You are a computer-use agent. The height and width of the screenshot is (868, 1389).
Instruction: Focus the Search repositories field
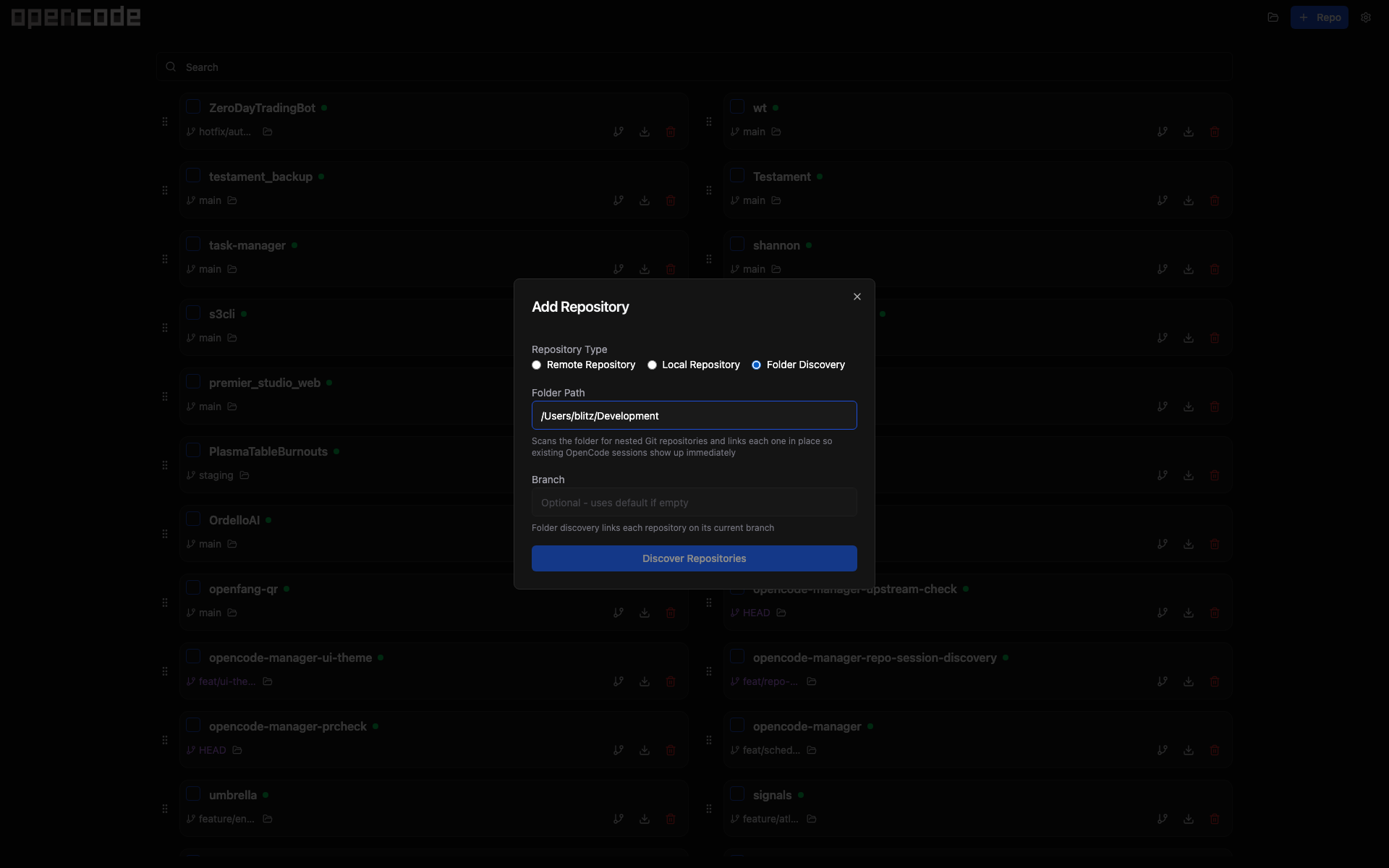pos(694,67)
